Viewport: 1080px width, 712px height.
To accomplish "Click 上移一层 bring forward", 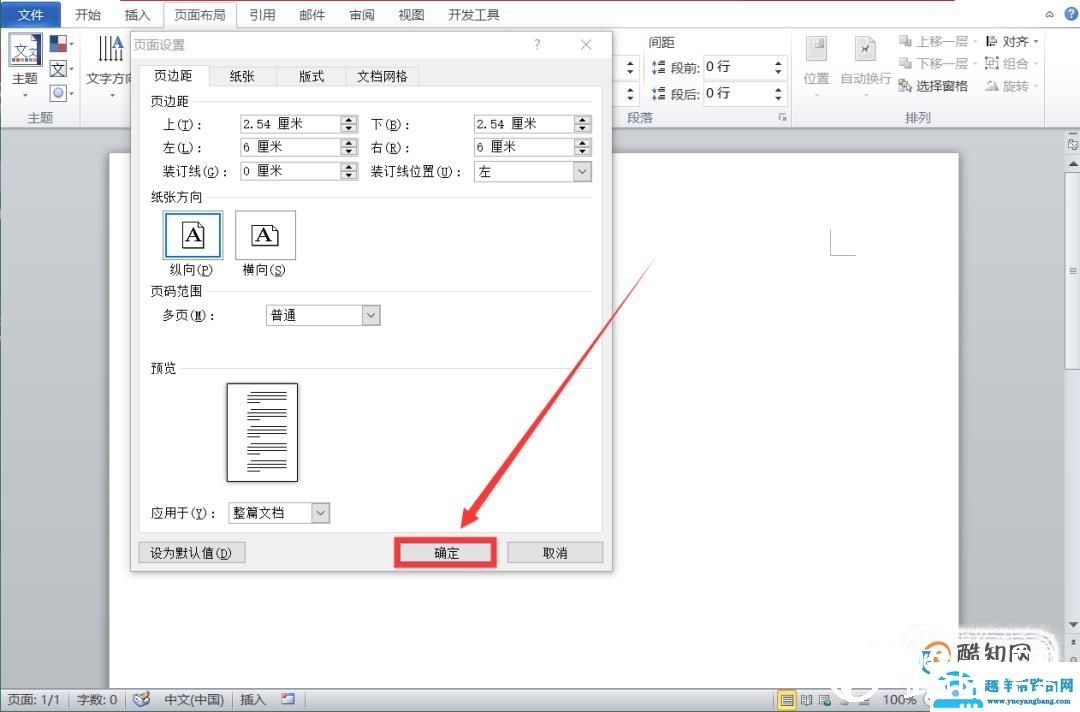I will coord(938,41).
